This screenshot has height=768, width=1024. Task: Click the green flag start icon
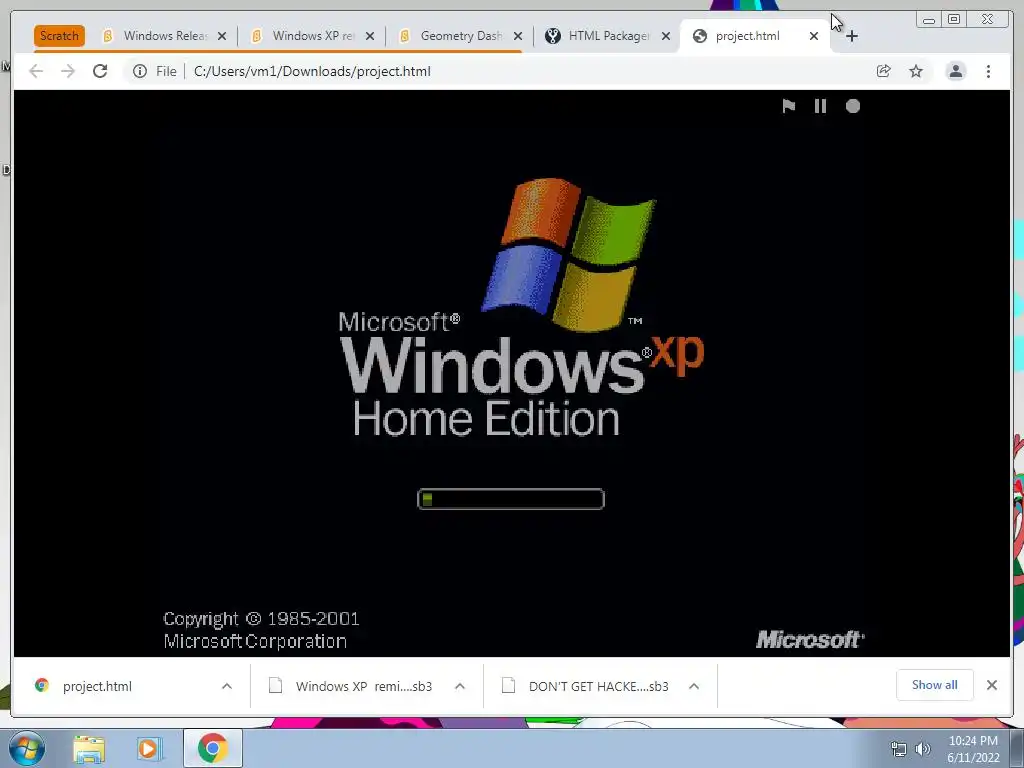(x=788, y=106)
